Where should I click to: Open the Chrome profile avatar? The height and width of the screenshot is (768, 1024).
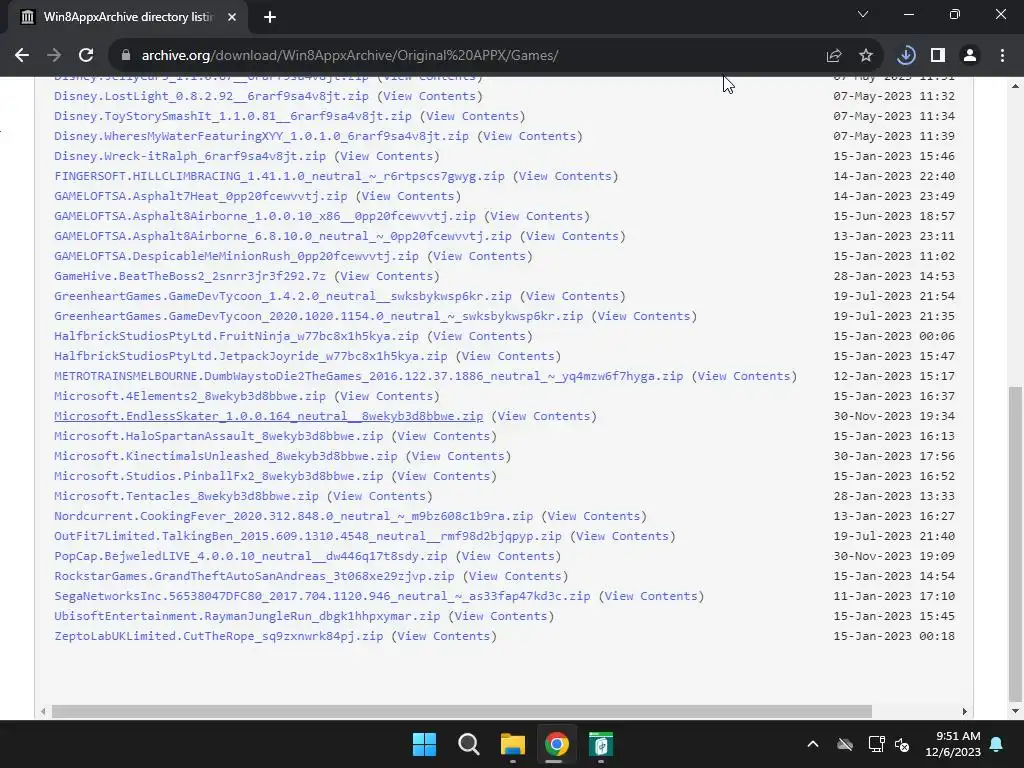click(x=970, y=56)
